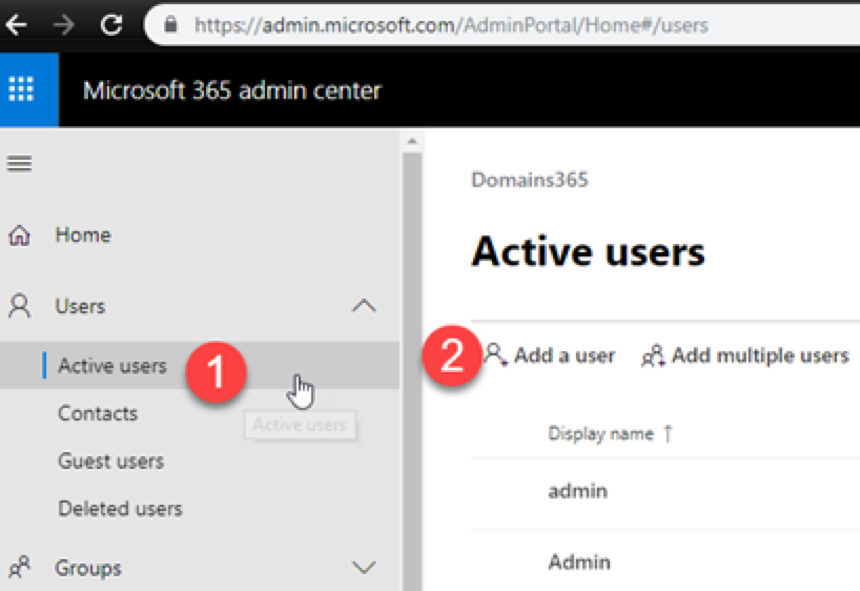
Task: Click Add a user button
Action: [550, 355]
